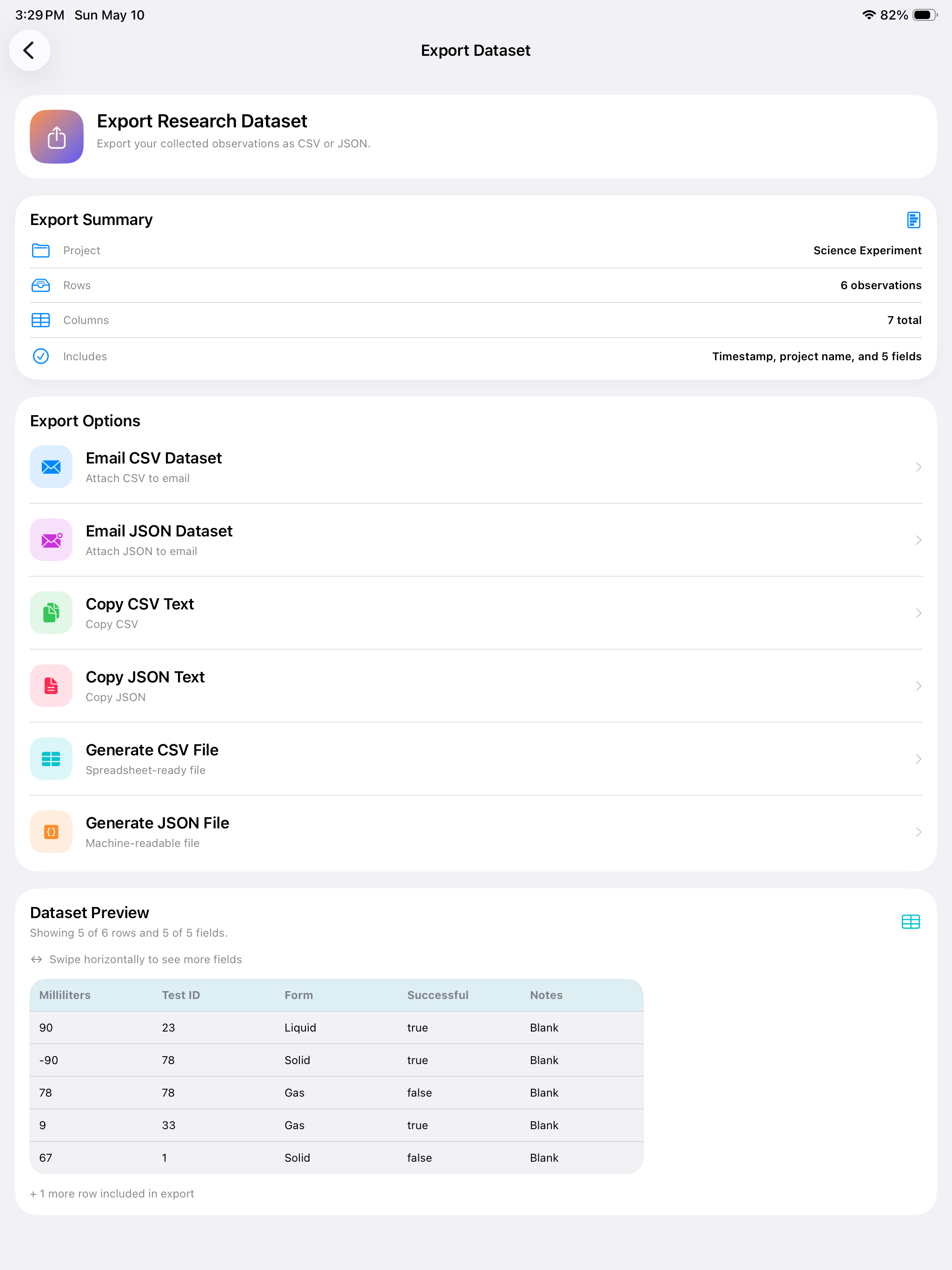952x1270 pixels.
Task: Choose Copy CSV Text option
Action: 476,613
